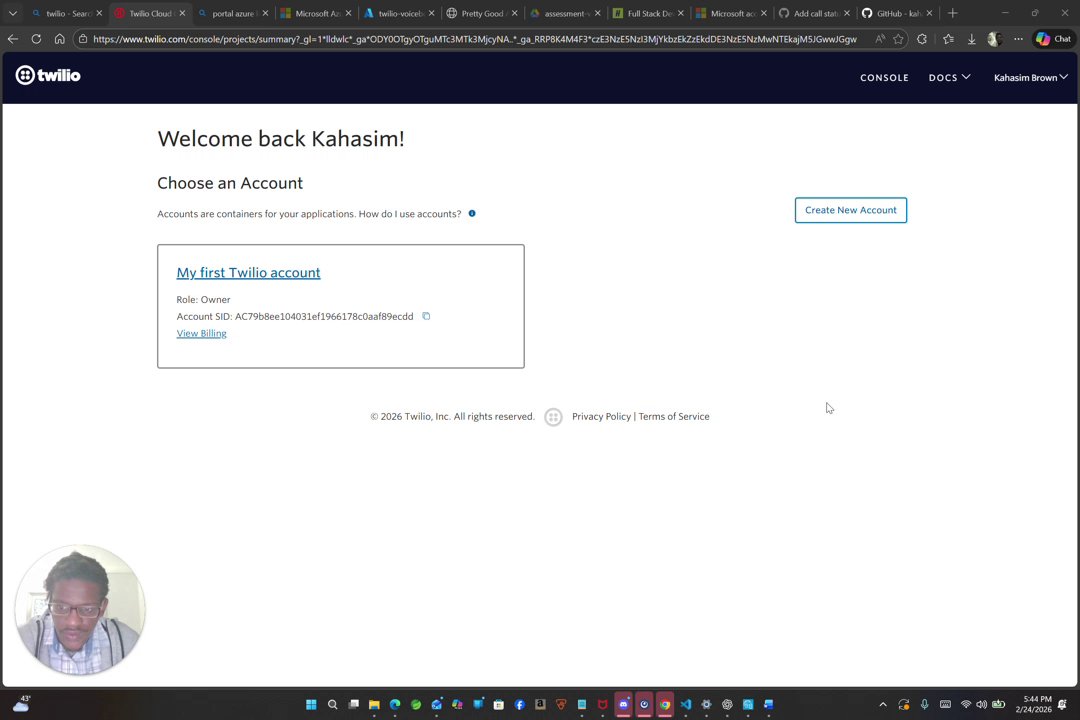Refresh the page with reload icon

(36, 39)
